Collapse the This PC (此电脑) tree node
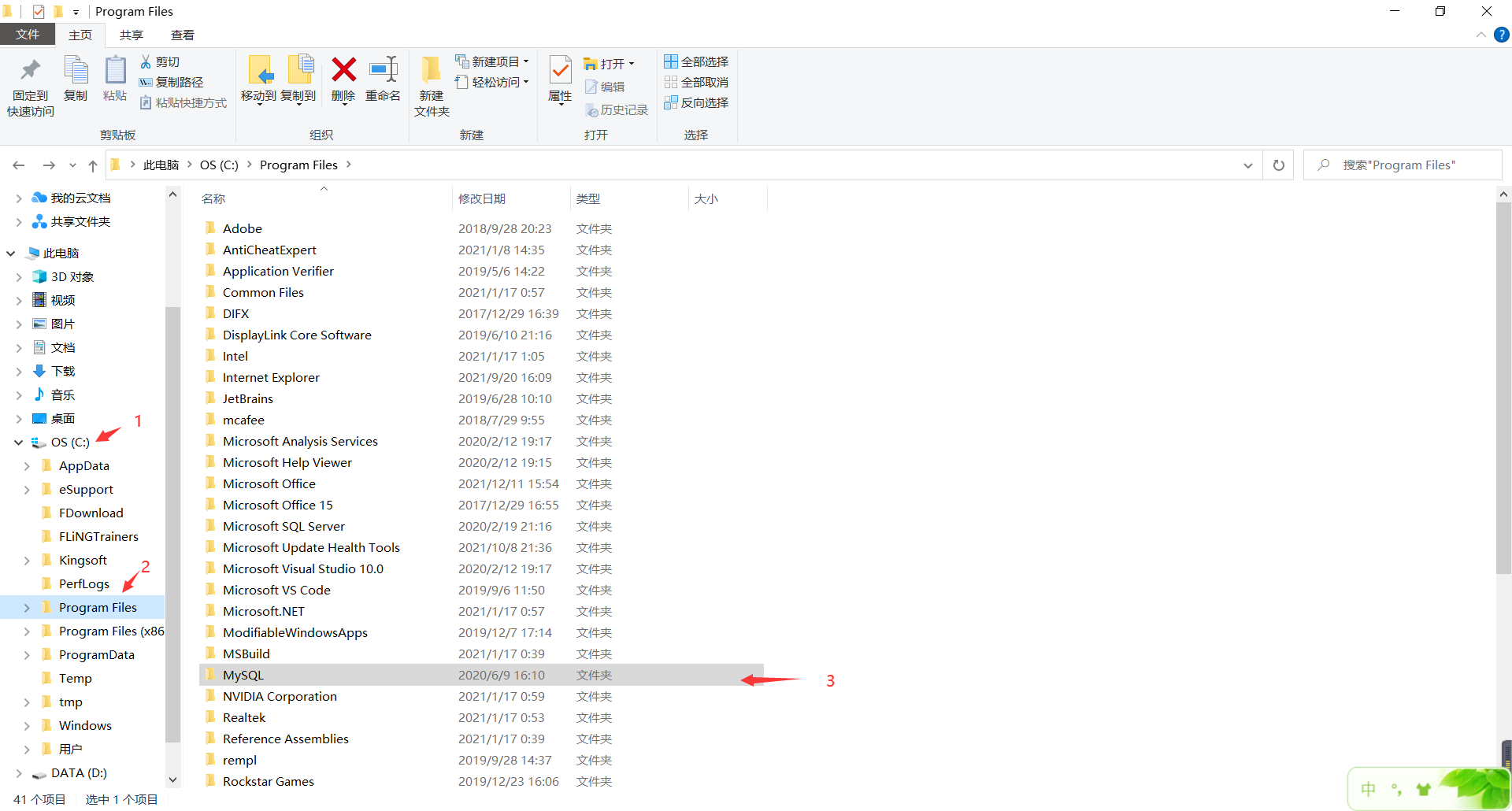1512x811 pixels. click(11, 254)
